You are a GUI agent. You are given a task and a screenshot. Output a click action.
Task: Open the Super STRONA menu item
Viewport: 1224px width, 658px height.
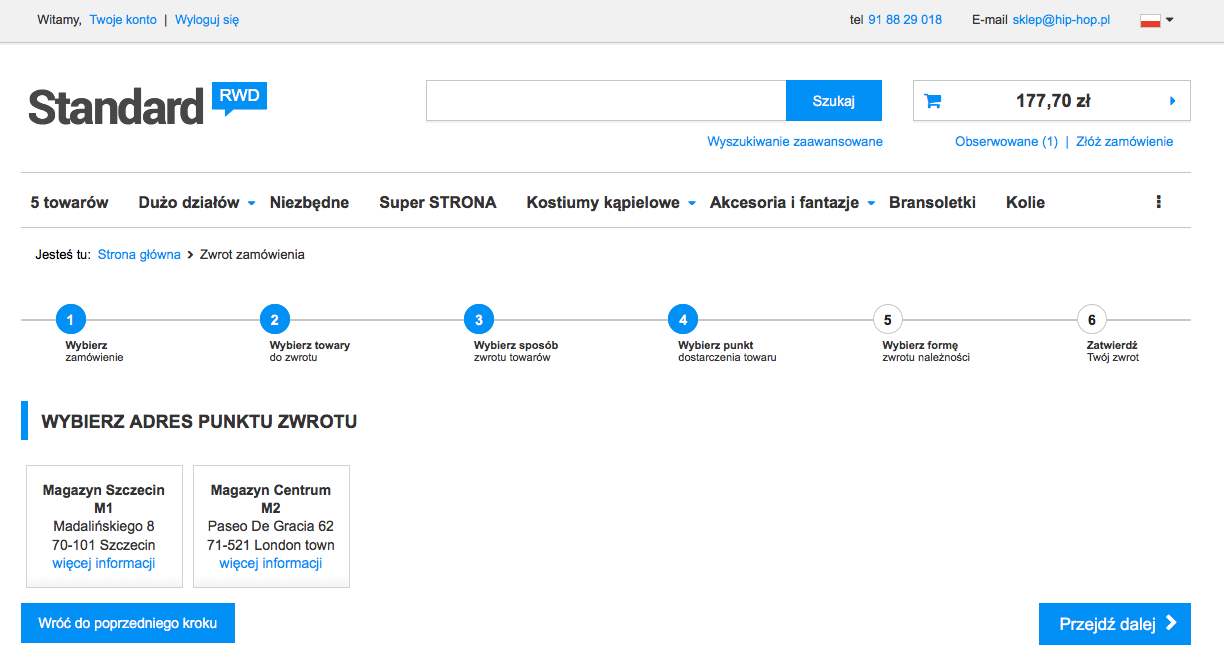tap(437, 203)
